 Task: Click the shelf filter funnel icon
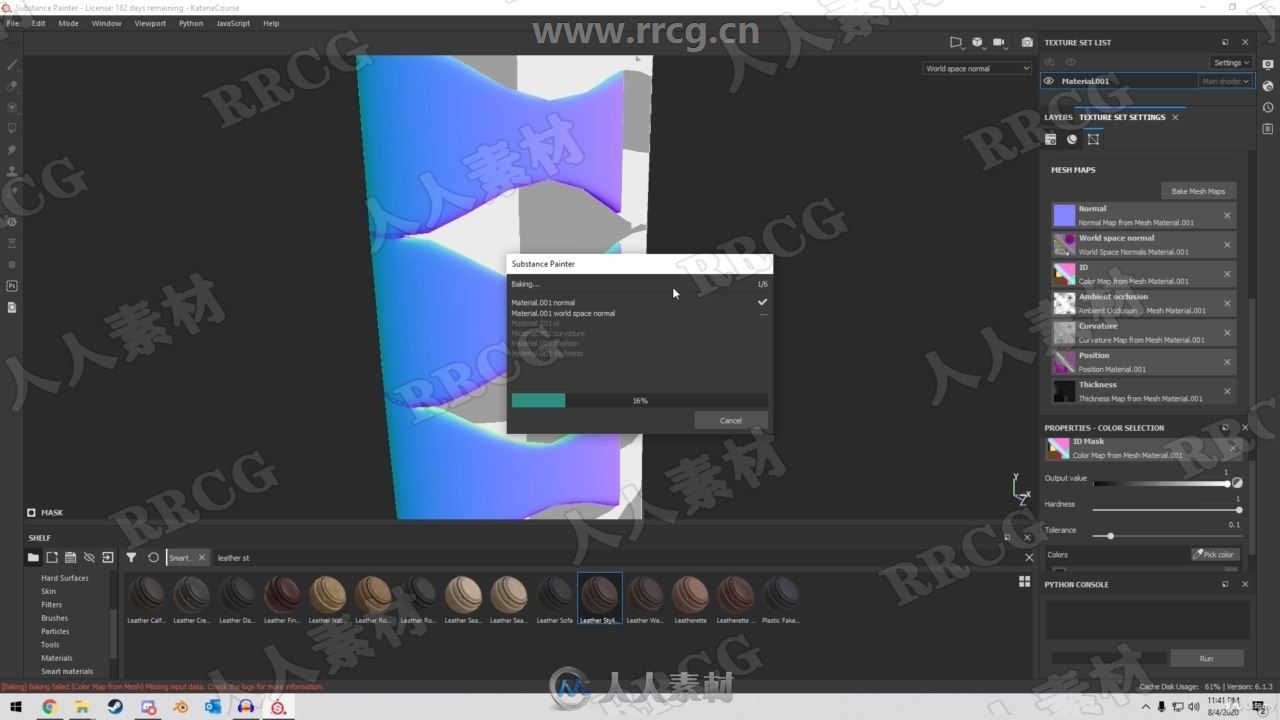pyautogui.click(x=131, y=557)
